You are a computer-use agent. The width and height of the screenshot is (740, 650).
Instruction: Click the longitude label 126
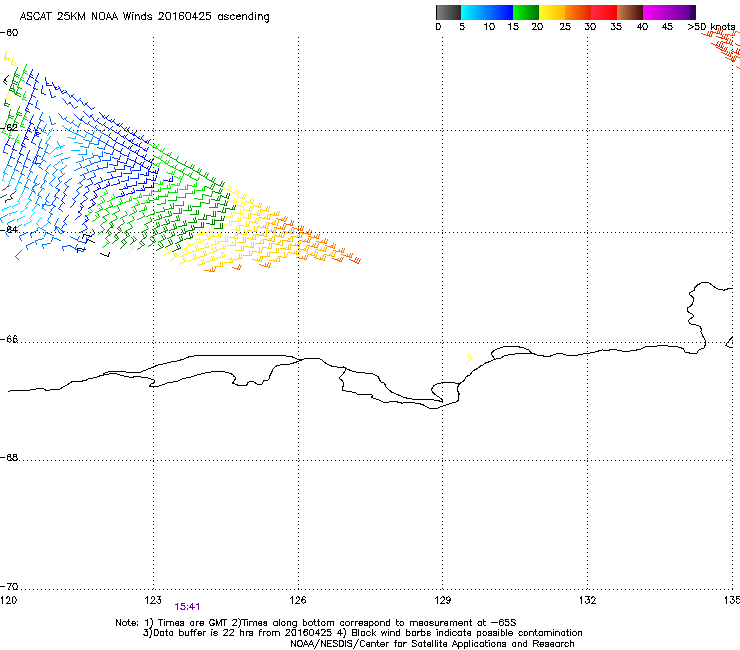[x=298, y=600]
